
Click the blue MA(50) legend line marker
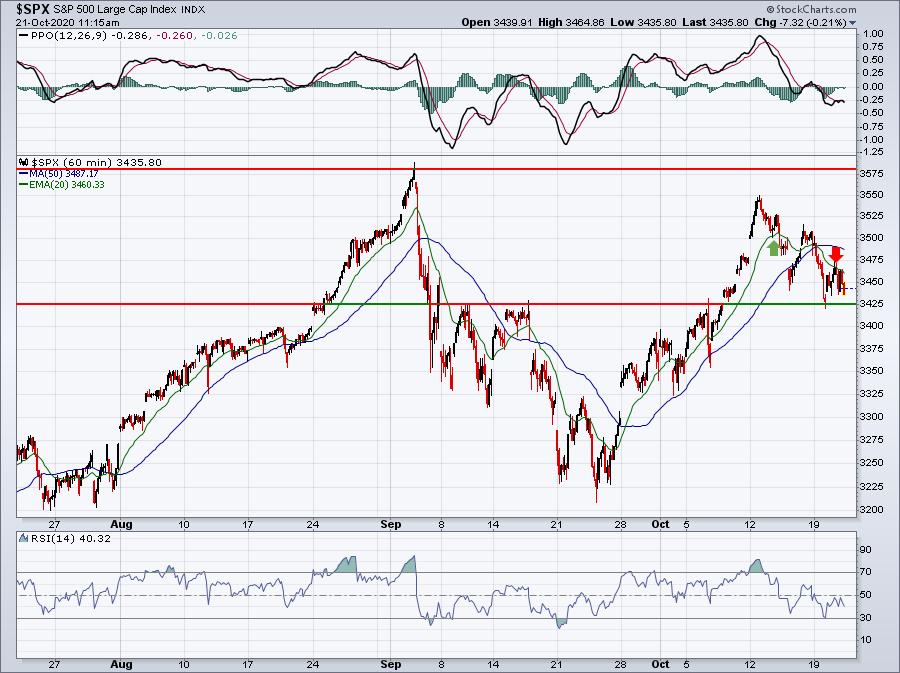(x=24, y=173)
